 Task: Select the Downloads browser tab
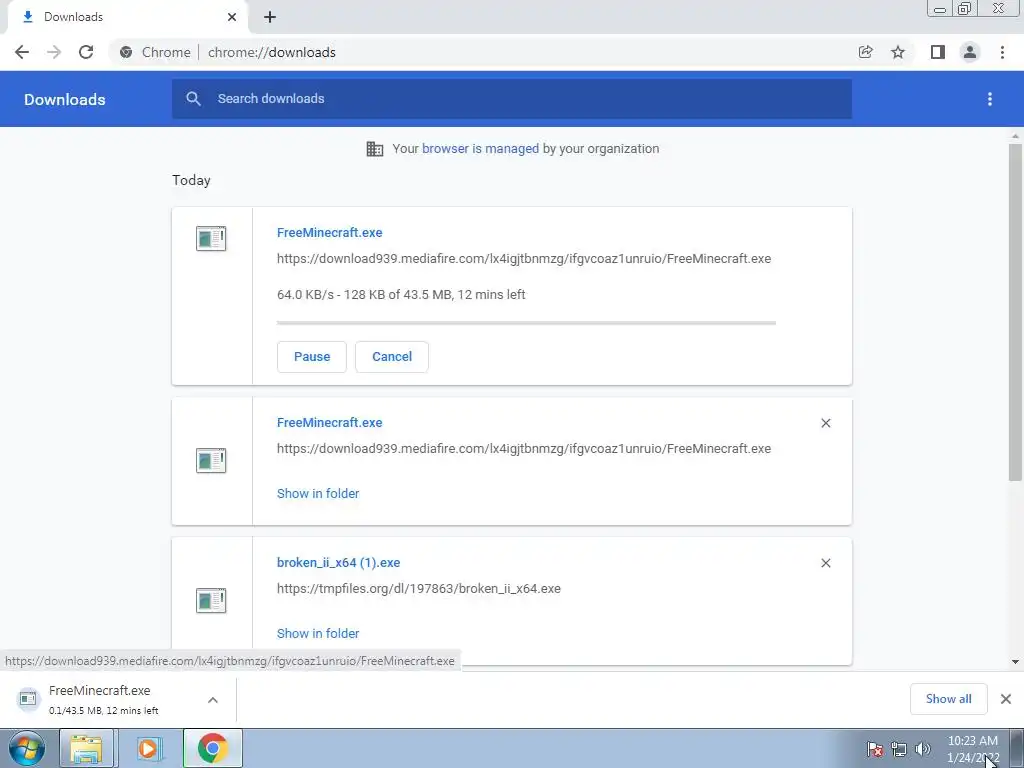(127, 17)
